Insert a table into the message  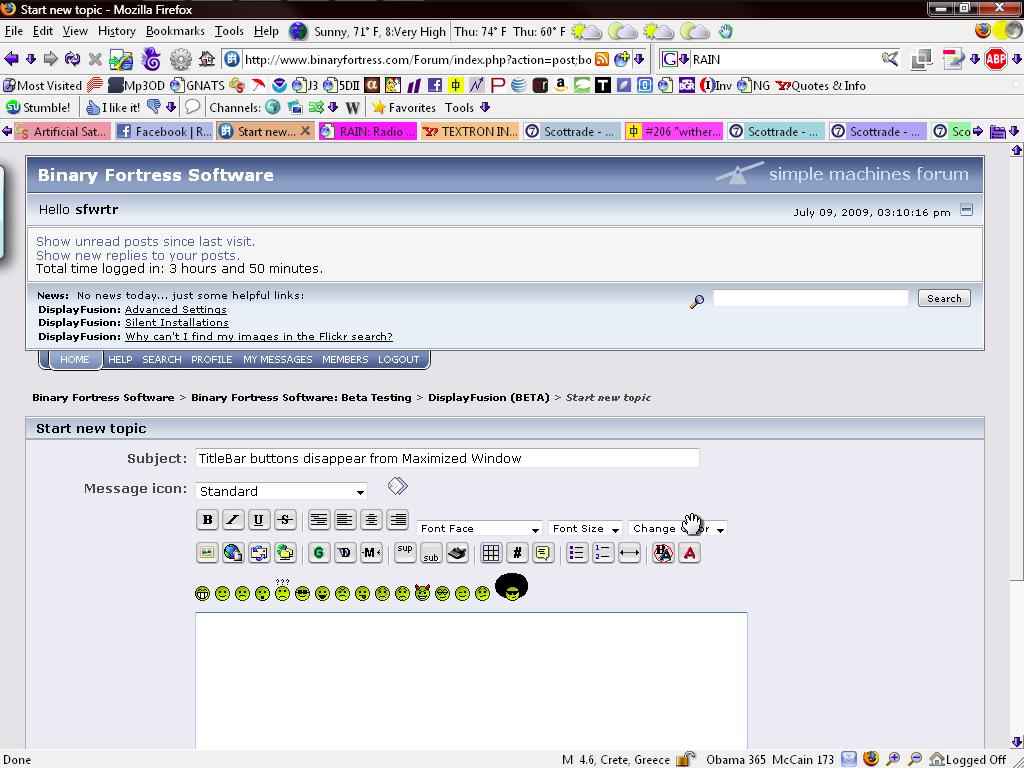coord(490,553)
